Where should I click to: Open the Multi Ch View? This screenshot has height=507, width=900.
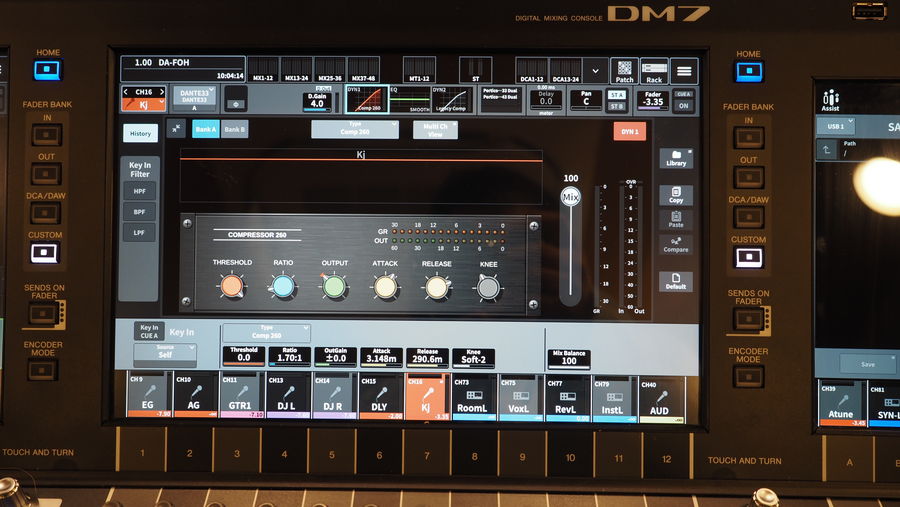point(435,129)
